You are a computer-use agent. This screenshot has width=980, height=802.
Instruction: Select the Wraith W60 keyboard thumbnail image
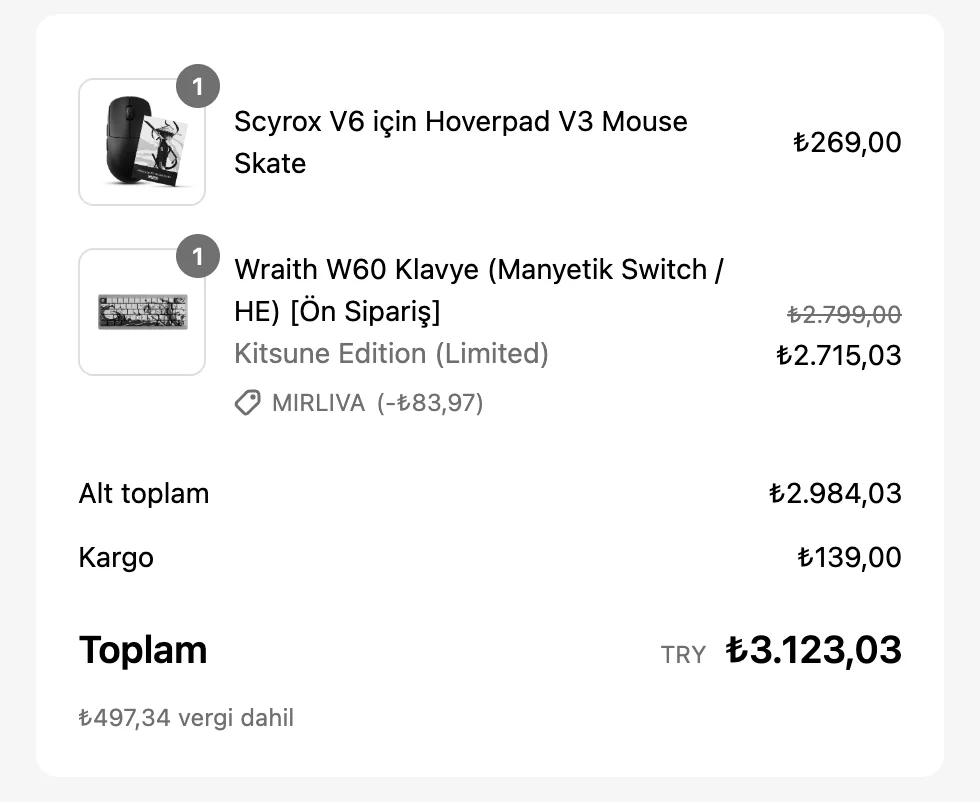click(141, 310)
